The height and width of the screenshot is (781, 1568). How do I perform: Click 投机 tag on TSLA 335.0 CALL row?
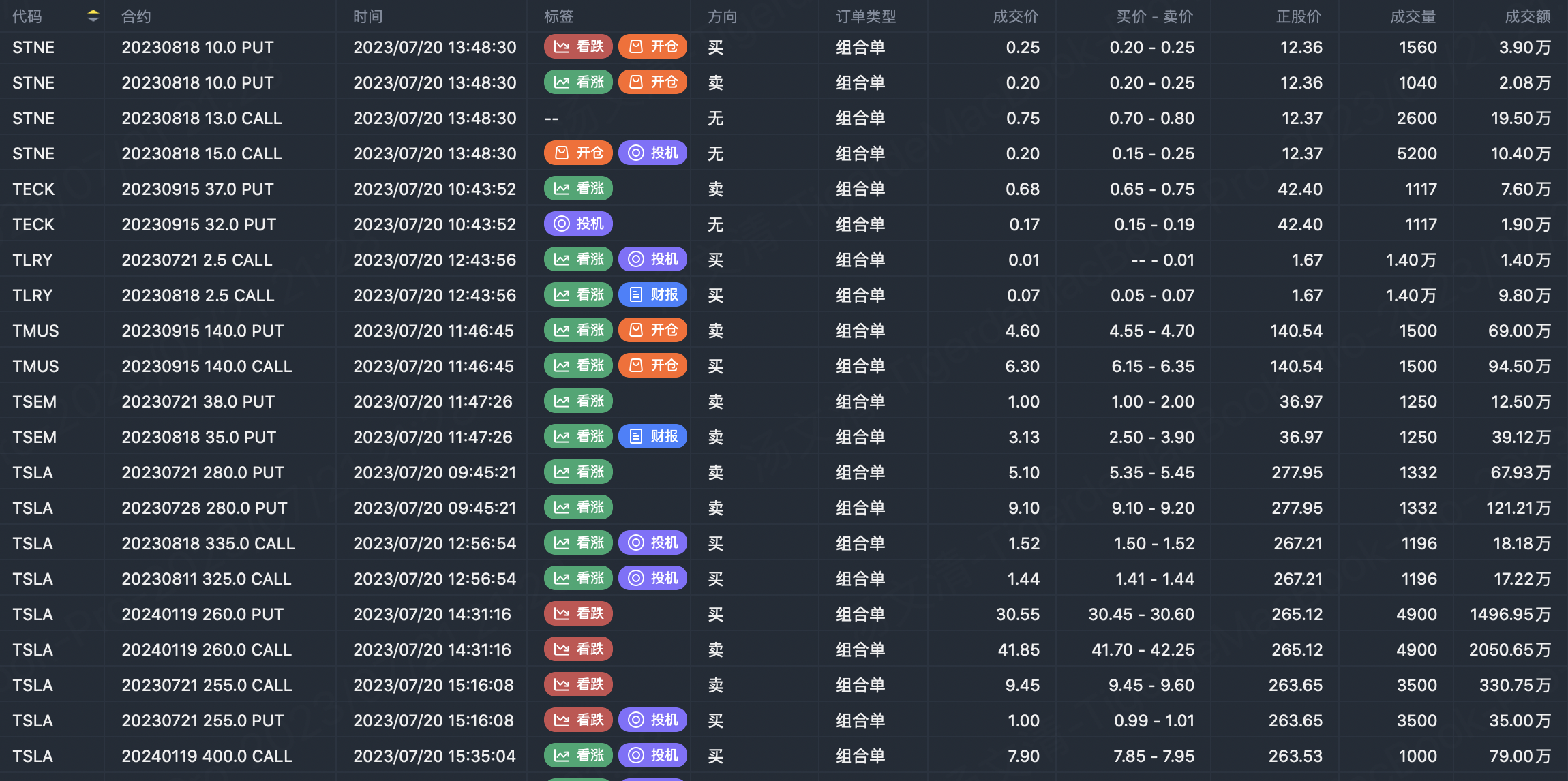click(x=652, y=542)
